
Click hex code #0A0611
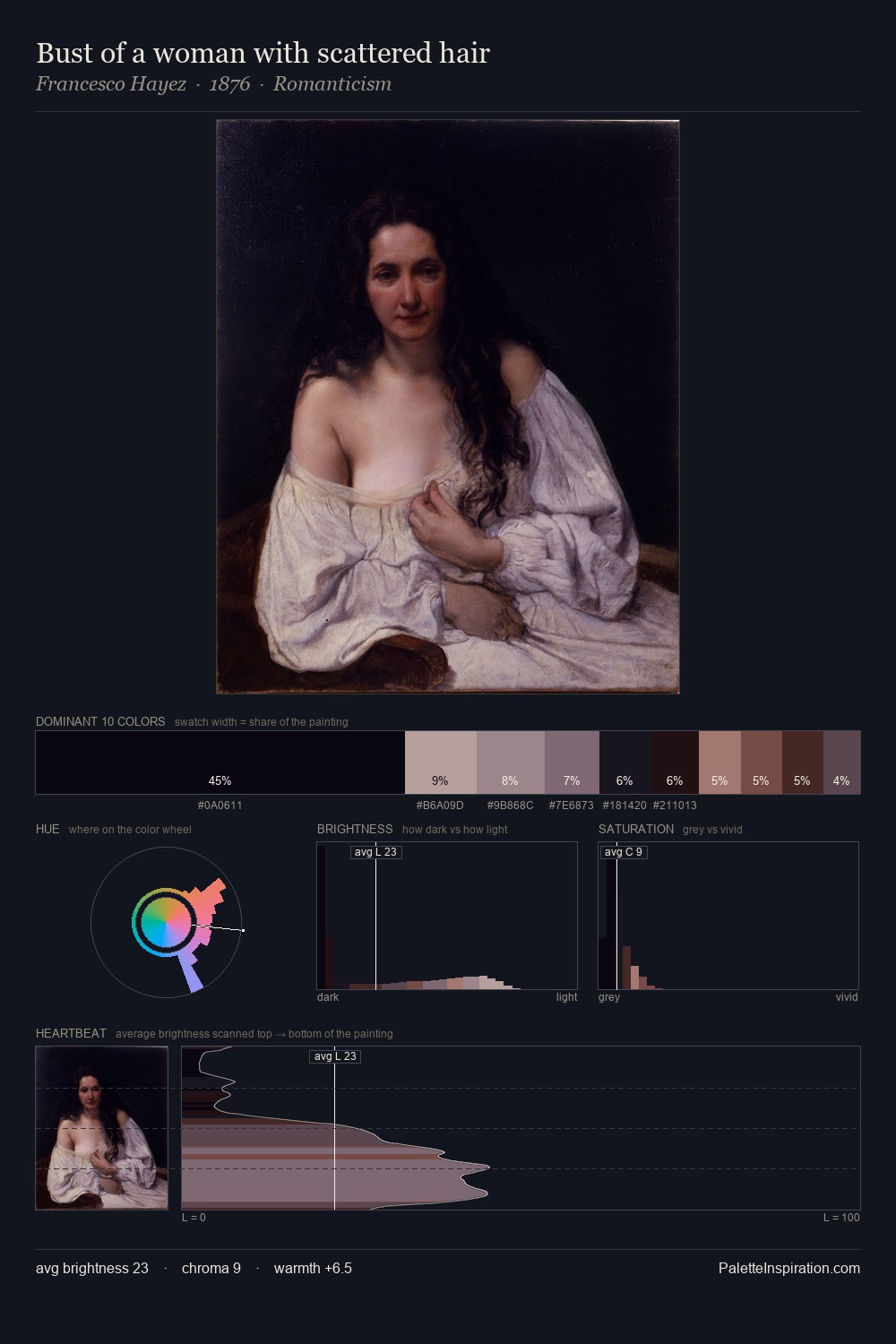click(x=220, y=805)
